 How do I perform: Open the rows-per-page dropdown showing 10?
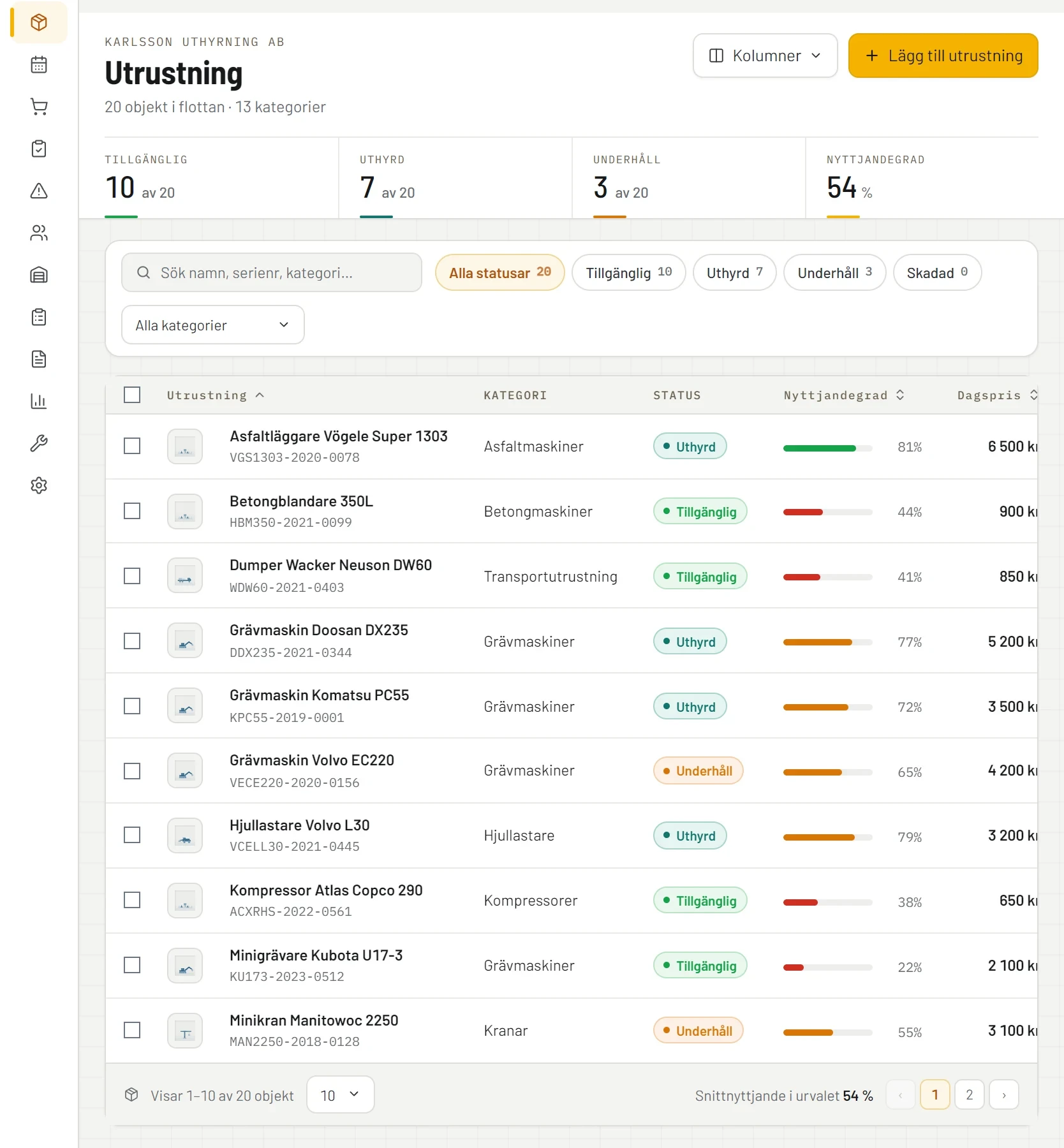tap(340, 1096)
